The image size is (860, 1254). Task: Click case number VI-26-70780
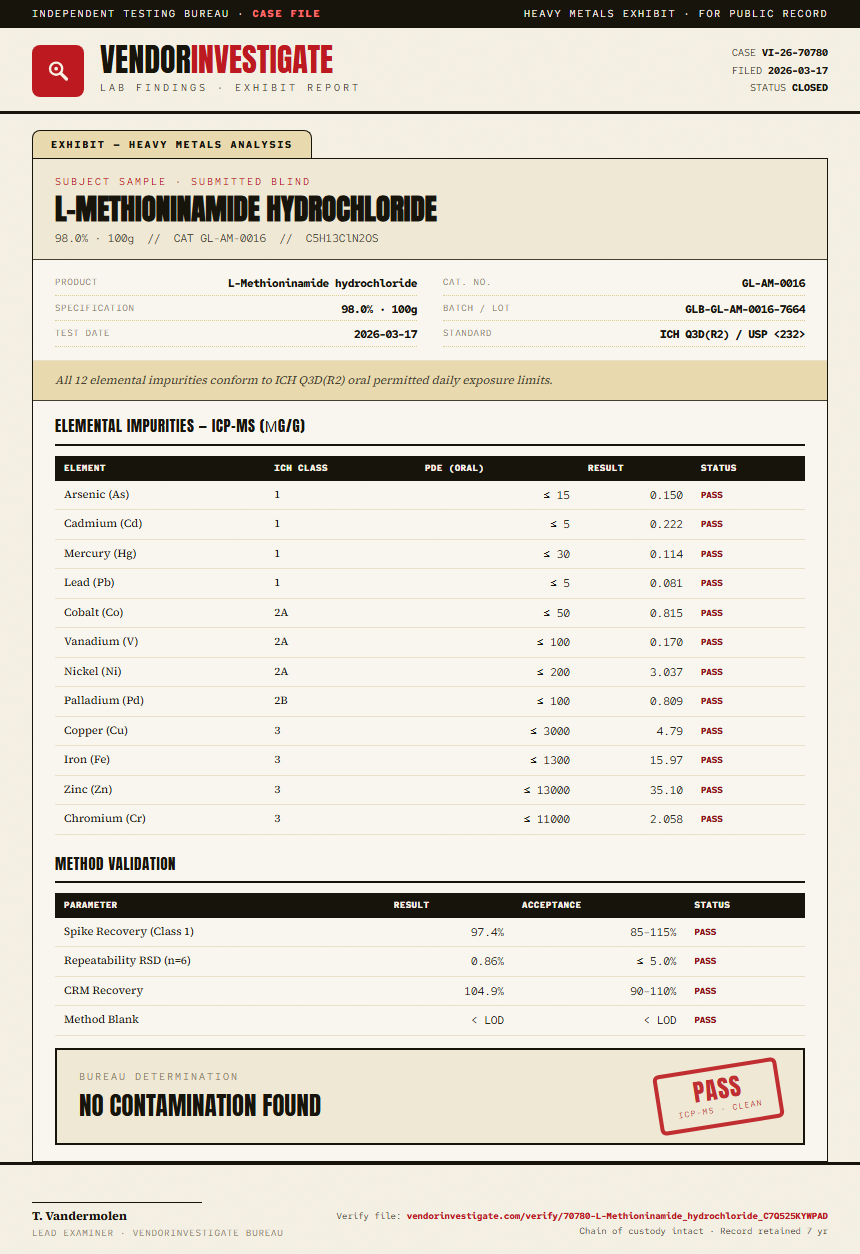[x=794, y=53]
